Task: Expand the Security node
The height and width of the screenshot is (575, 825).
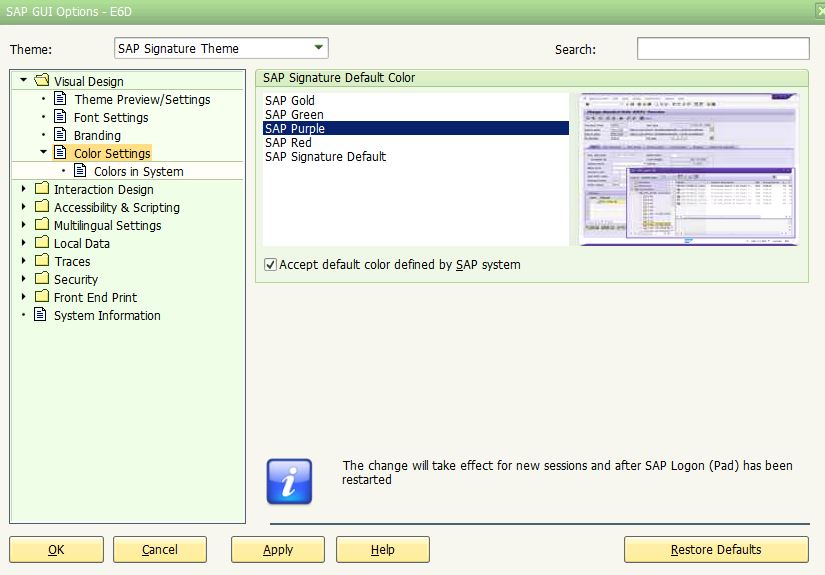Action: (23, 278)
